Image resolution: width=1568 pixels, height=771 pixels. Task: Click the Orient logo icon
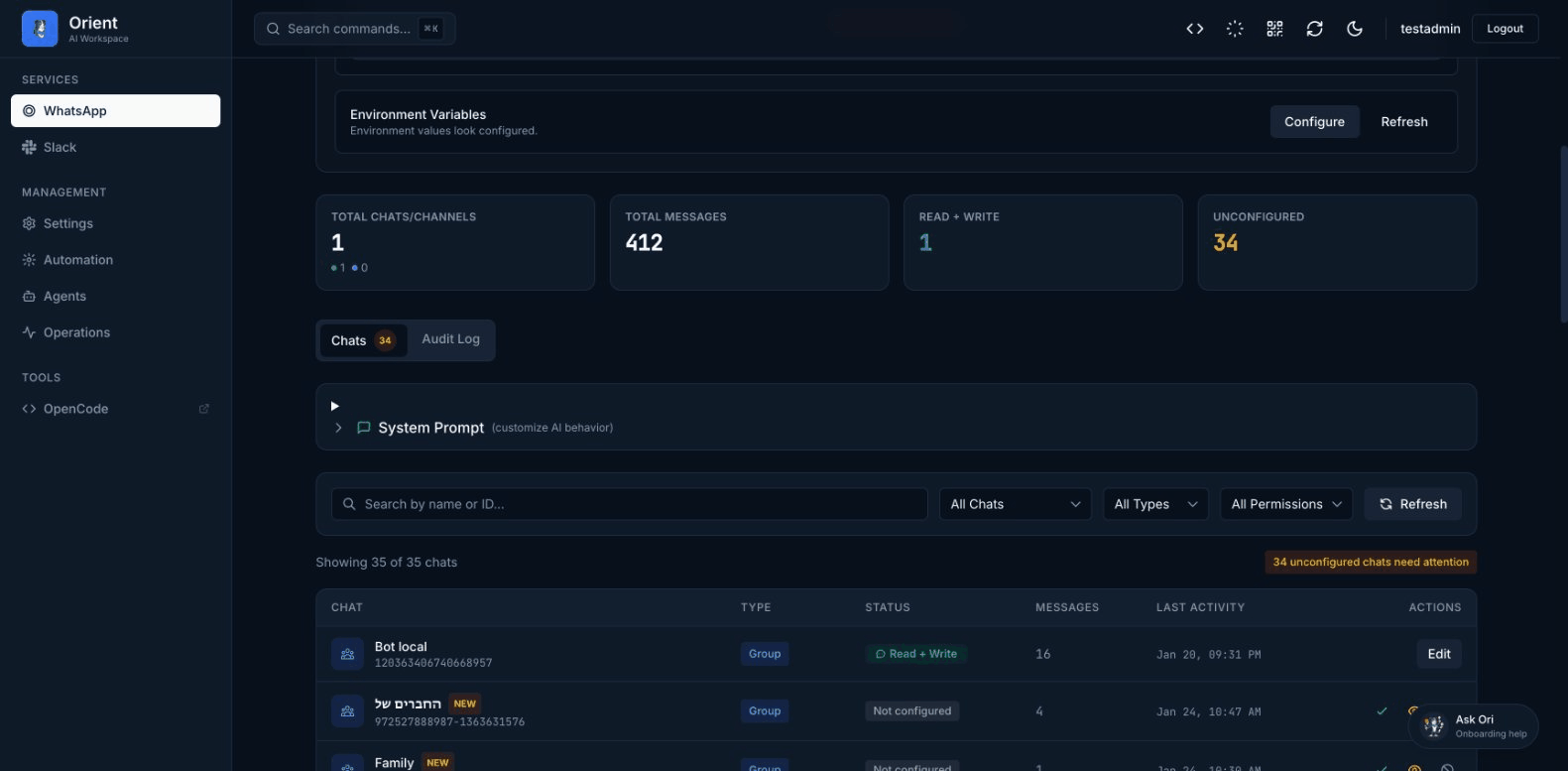point(40,29)
